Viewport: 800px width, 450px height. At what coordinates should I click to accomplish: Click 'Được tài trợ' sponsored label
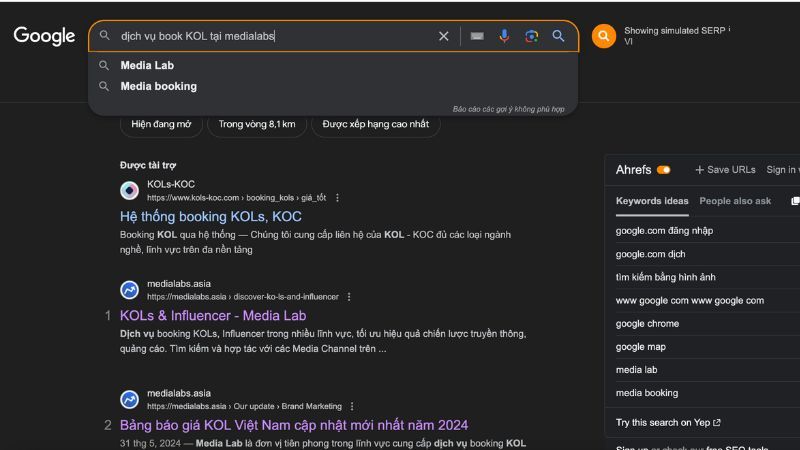(148, 165)
